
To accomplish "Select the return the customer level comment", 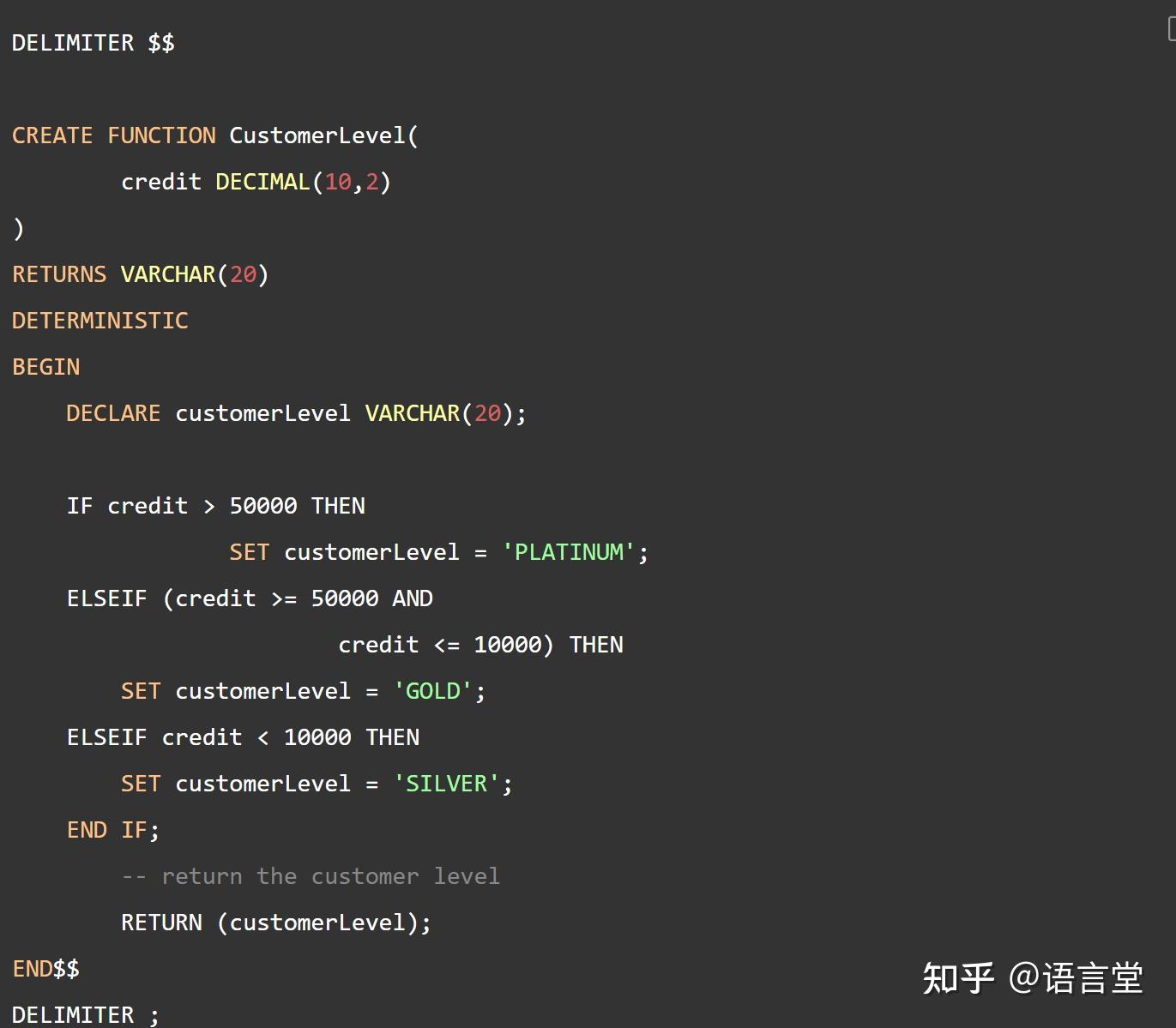I will pyautogui.click(x=311, y=875).
